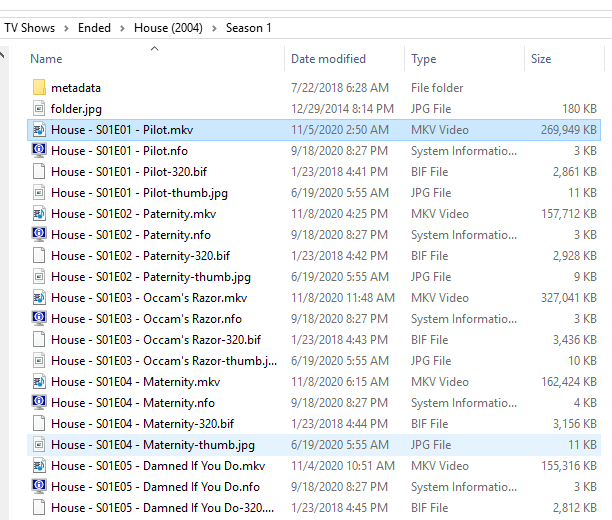Sort files by the Name column header
Viewport: 612px width, 520px height.
point(47,60)
